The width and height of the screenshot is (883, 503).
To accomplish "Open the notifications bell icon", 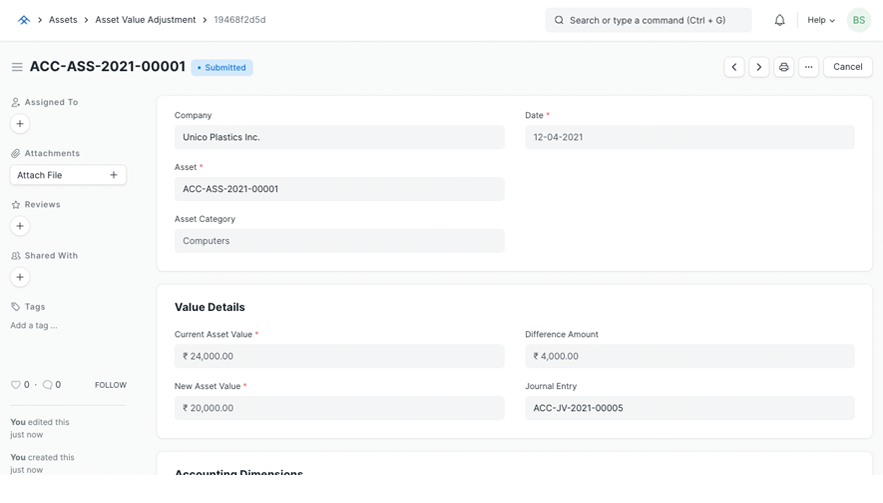I will tap(779, 20).
